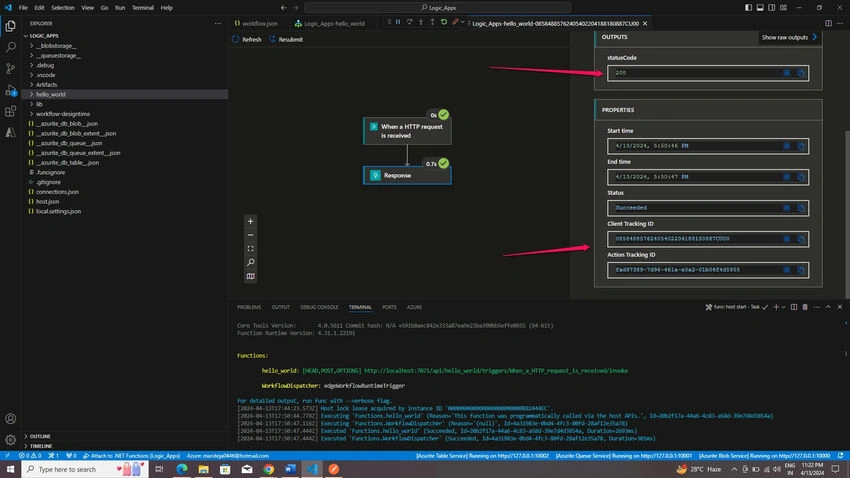Toggle primary side bar layout button

click(x=748, y=8)
